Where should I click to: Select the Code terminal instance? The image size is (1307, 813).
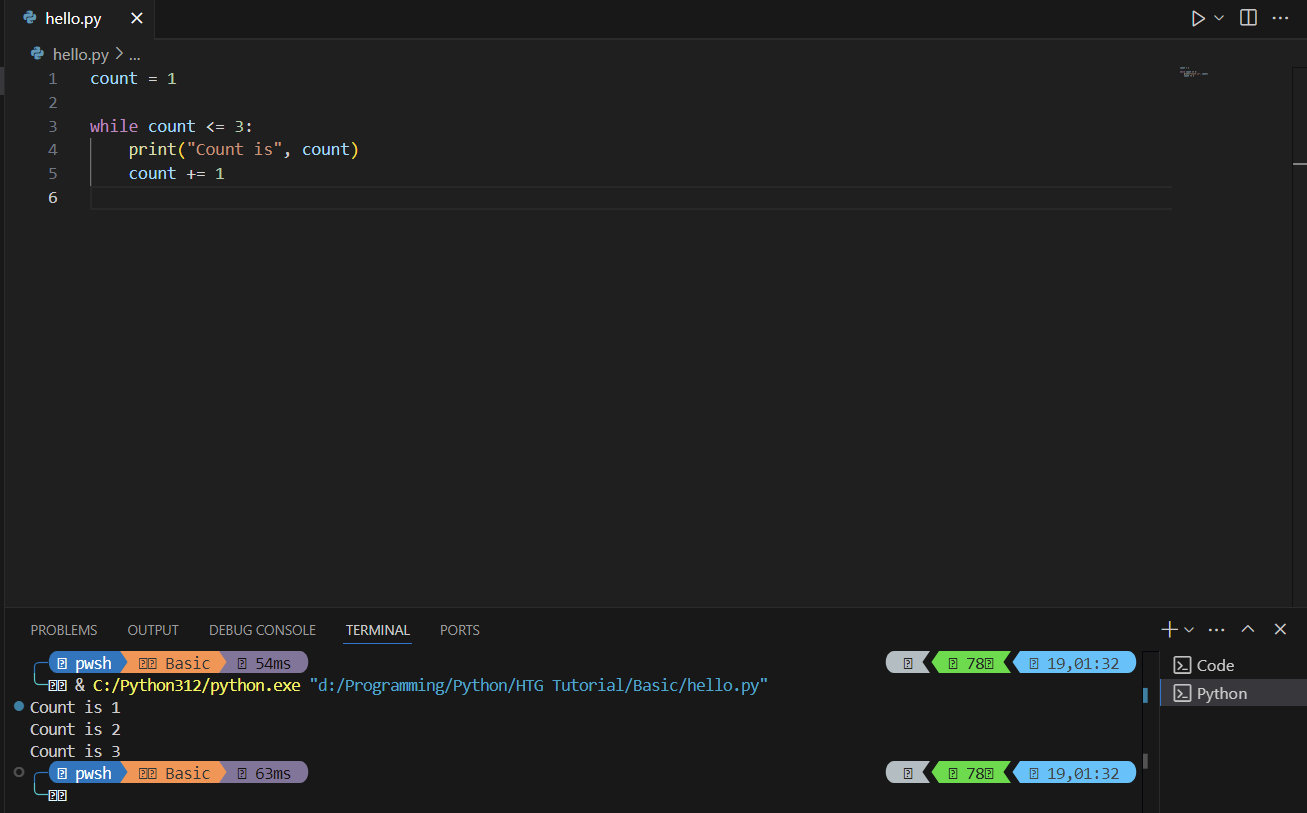pos(1215,665)
